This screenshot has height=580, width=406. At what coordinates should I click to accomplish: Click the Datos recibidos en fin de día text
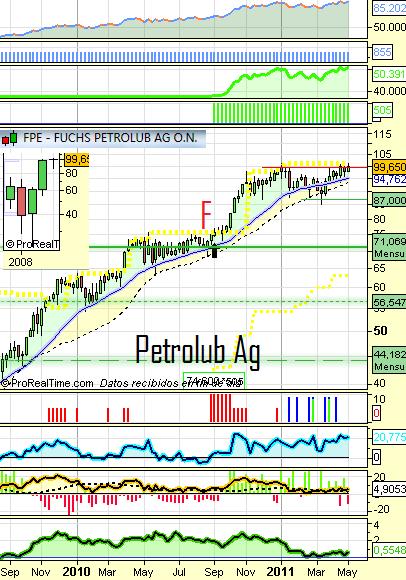171,383
